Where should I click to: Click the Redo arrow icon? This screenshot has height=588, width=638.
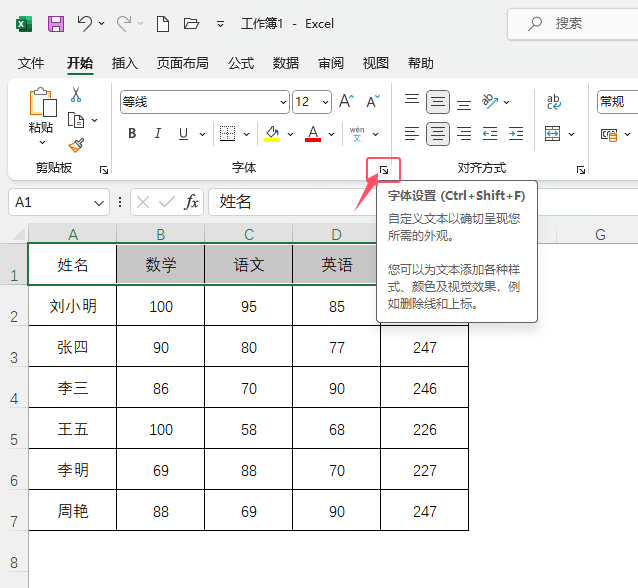pyautogui.click(x=124, y=23)
